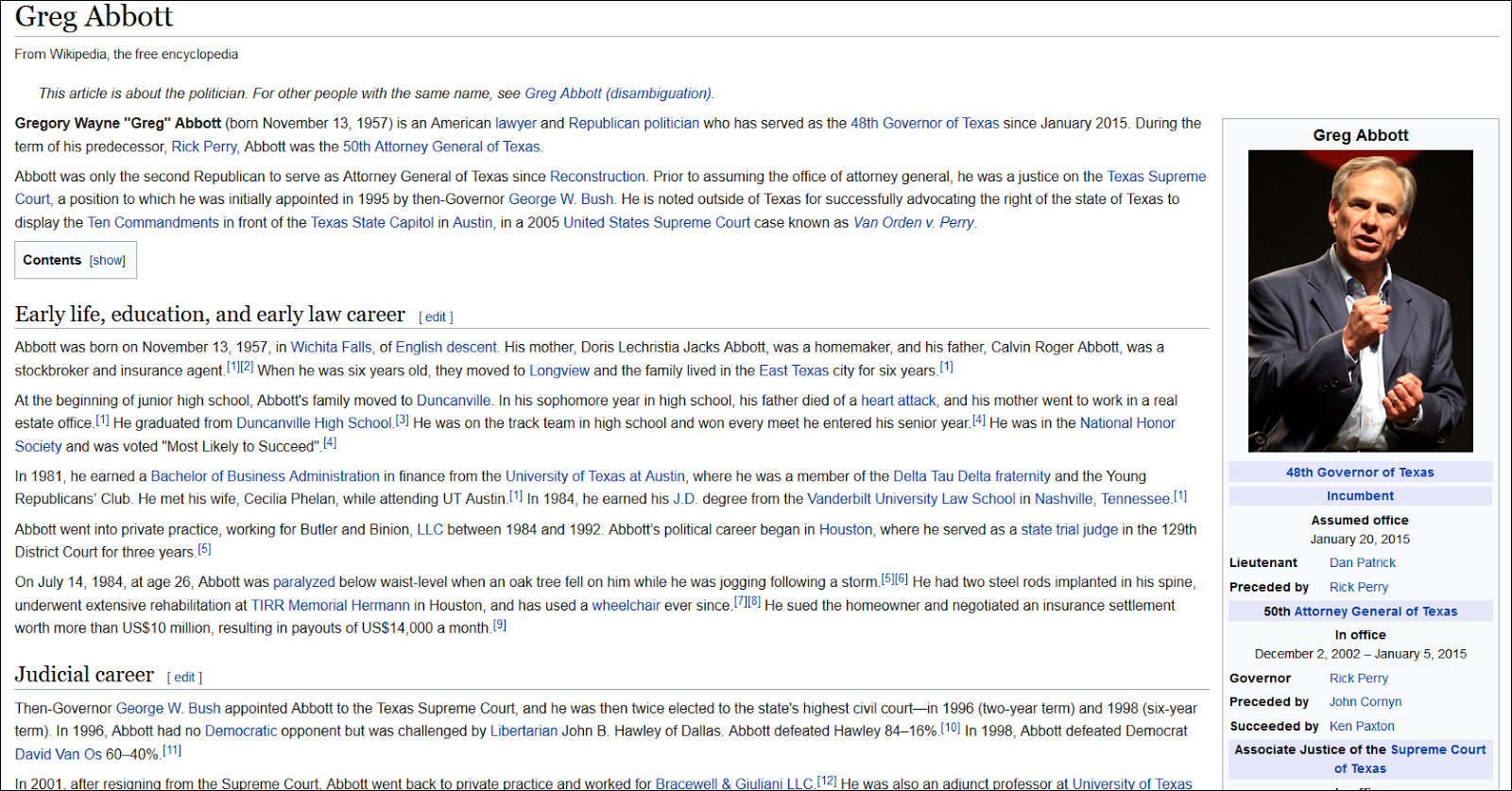
Task: Click the 'National Honor' link
Action: (1127, 423)
